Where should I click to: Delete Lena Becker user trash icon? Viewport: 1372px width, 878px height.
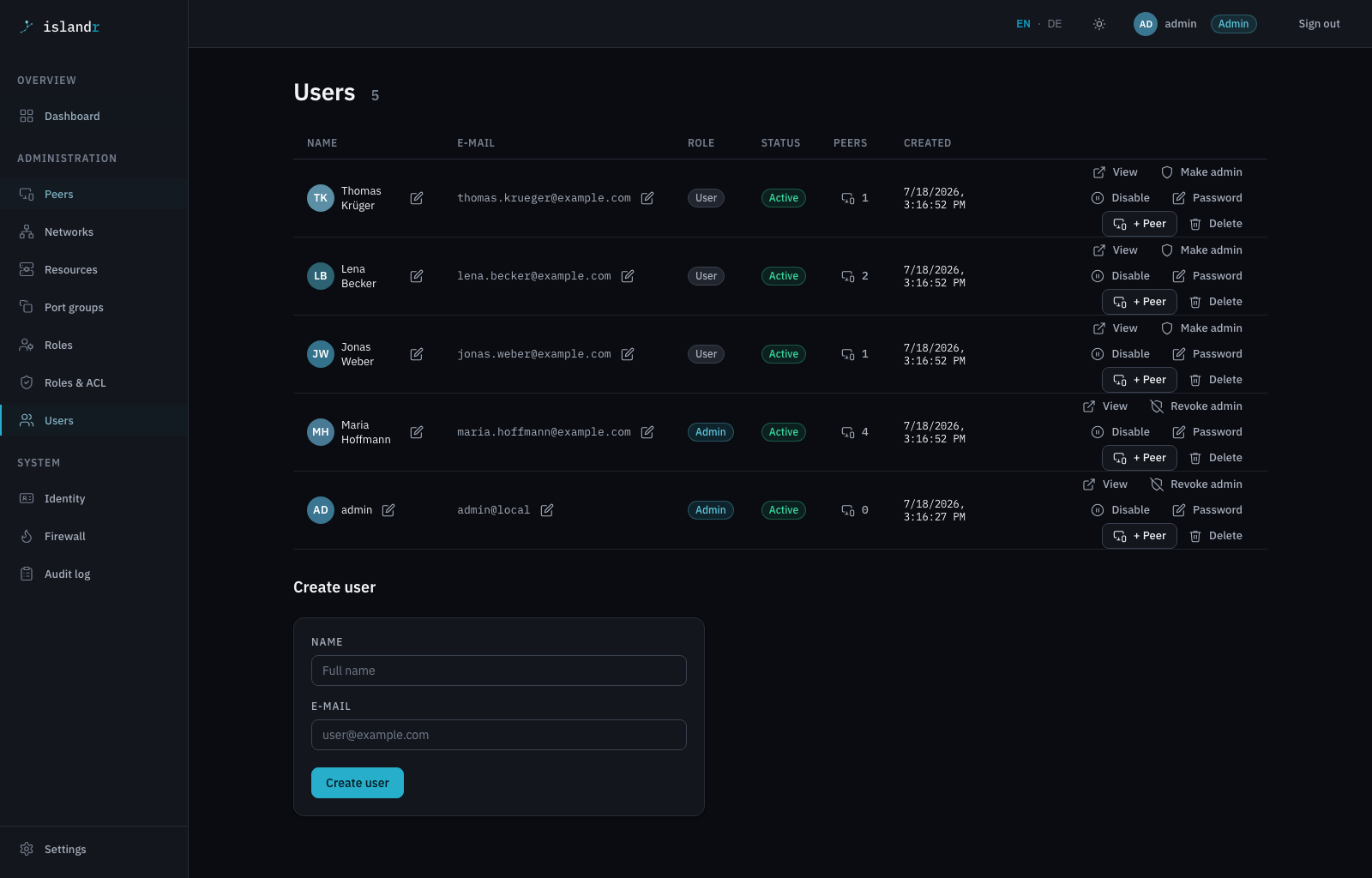click(x=1216, y=302)
